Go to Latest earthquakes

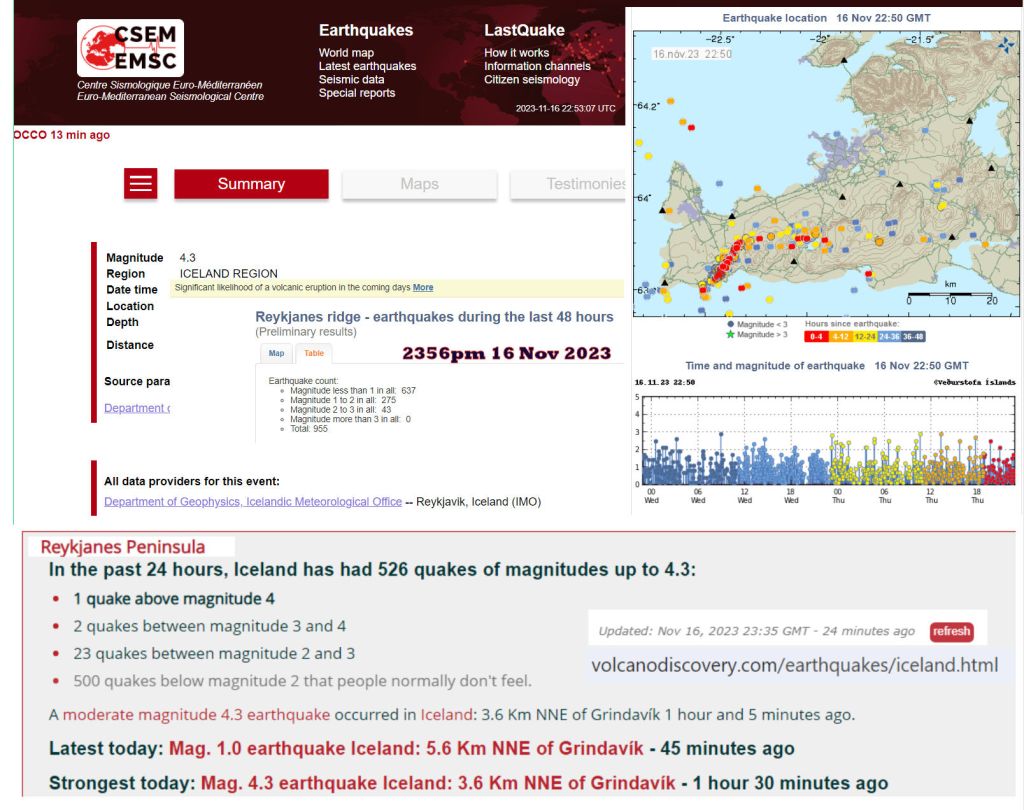[367, 66]
